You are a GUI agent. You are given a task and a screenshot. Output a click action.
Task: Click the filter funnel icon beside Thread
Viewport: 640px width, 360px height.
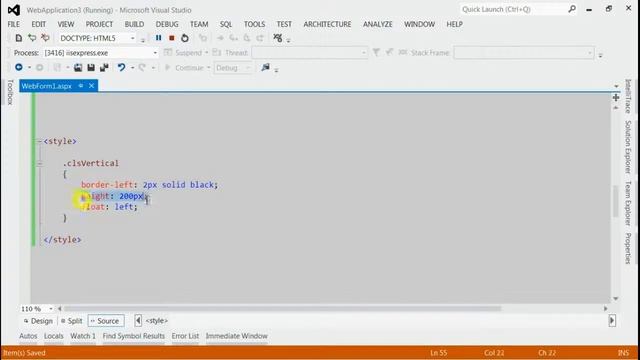376,52
